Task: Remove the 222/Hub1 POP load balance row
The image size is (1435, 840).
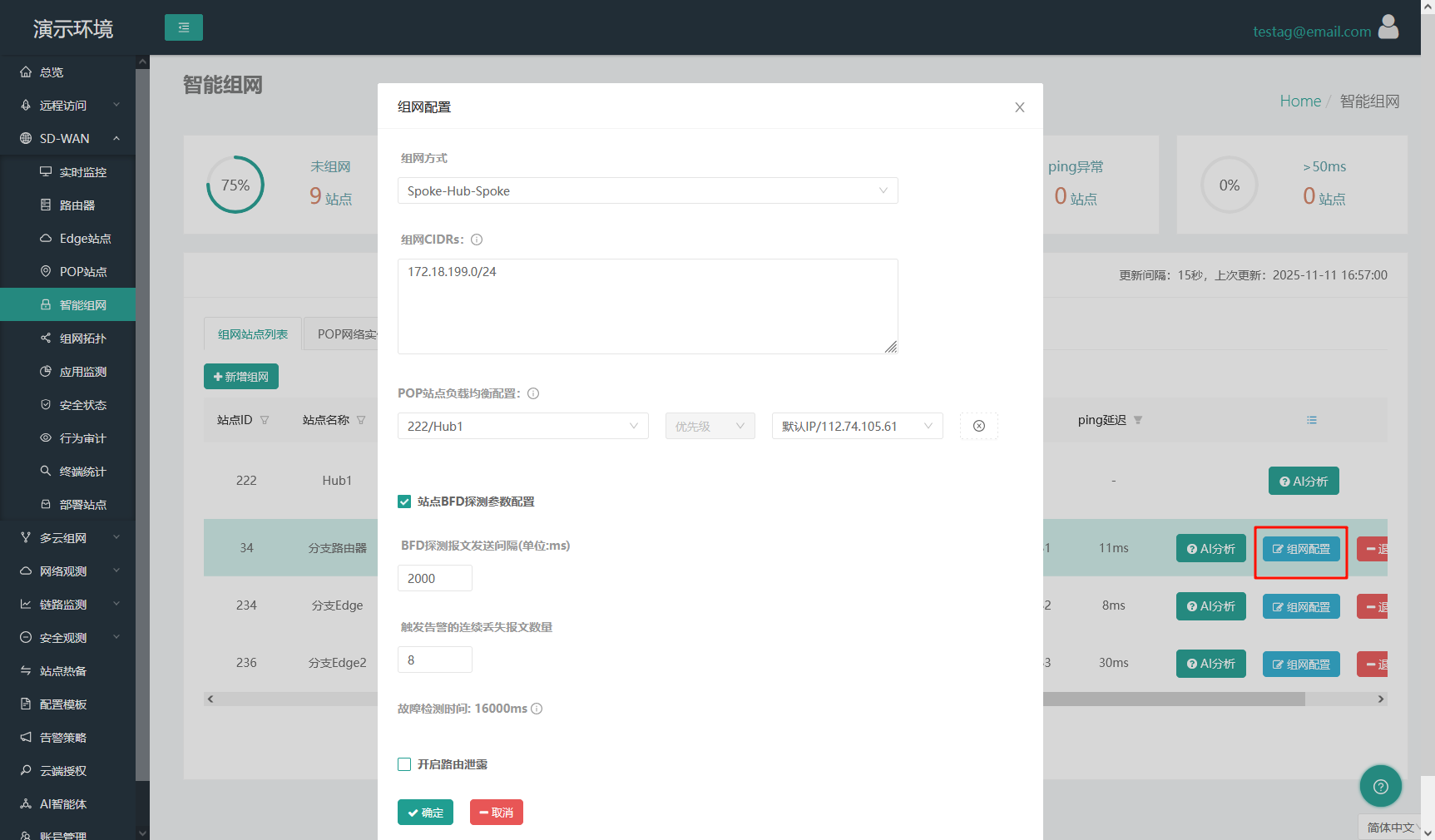Action: pyautogui.click(x=979, y=426)
